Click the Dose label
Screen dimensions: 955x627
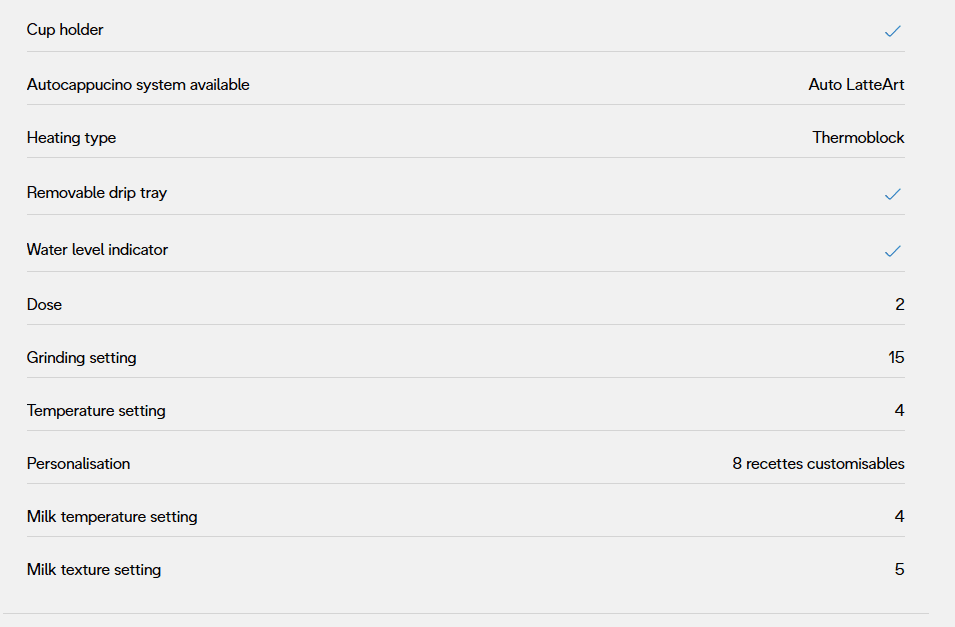(44, 305)
